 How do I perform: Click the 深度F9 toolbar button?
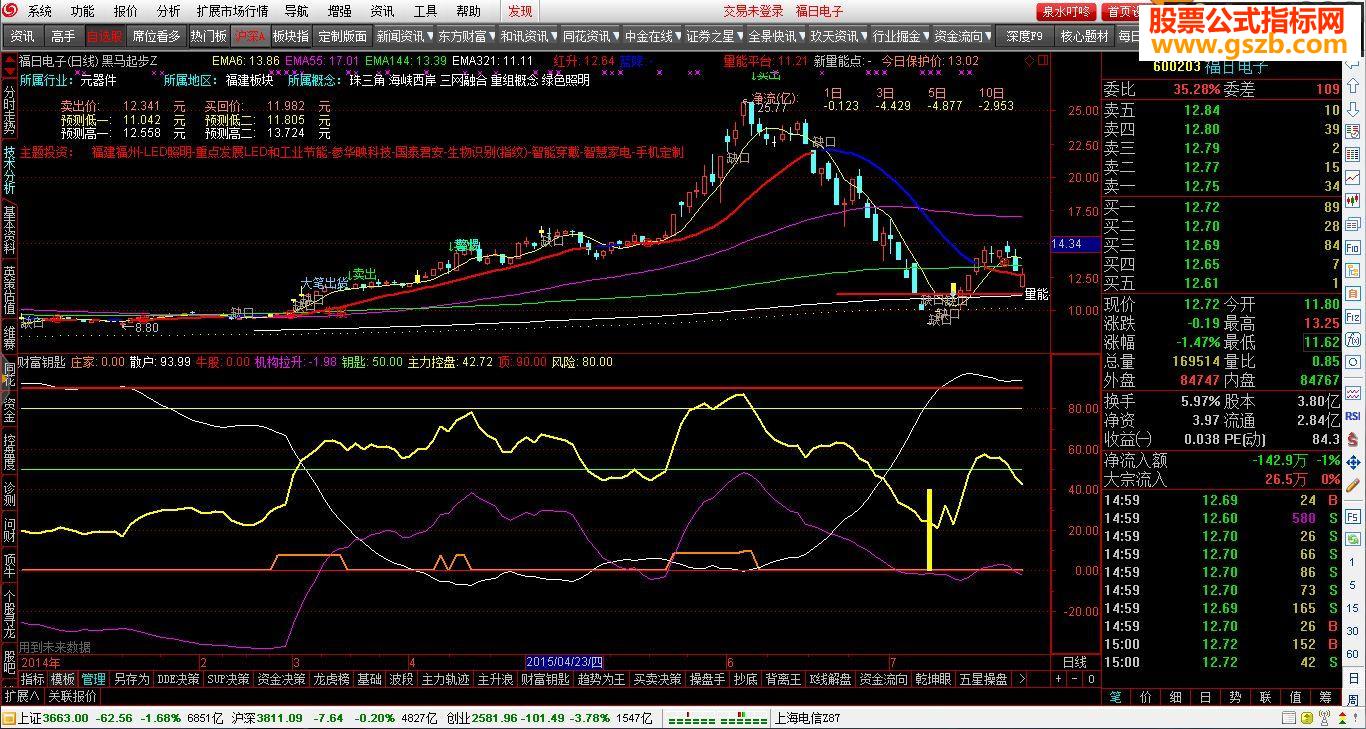click(x=1024, y=36)
